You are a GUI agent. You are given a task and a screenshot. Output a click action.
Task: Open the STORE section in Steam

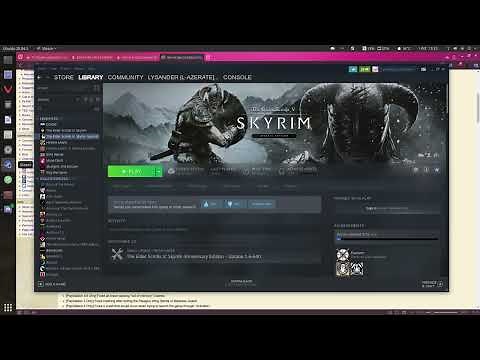(64, 77)
